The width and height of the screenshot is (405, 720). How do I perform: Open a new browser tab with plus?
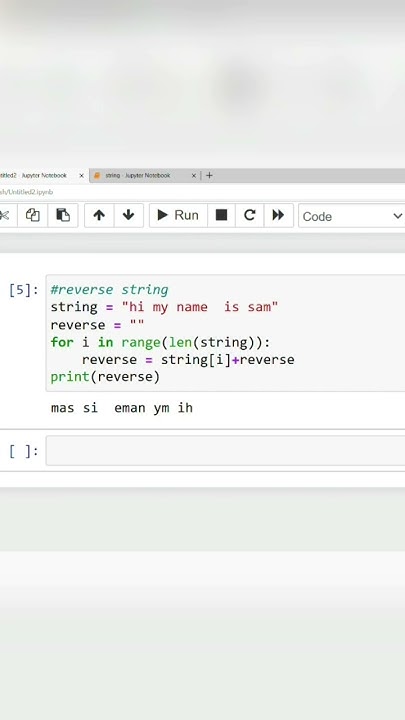pos(209,175)
